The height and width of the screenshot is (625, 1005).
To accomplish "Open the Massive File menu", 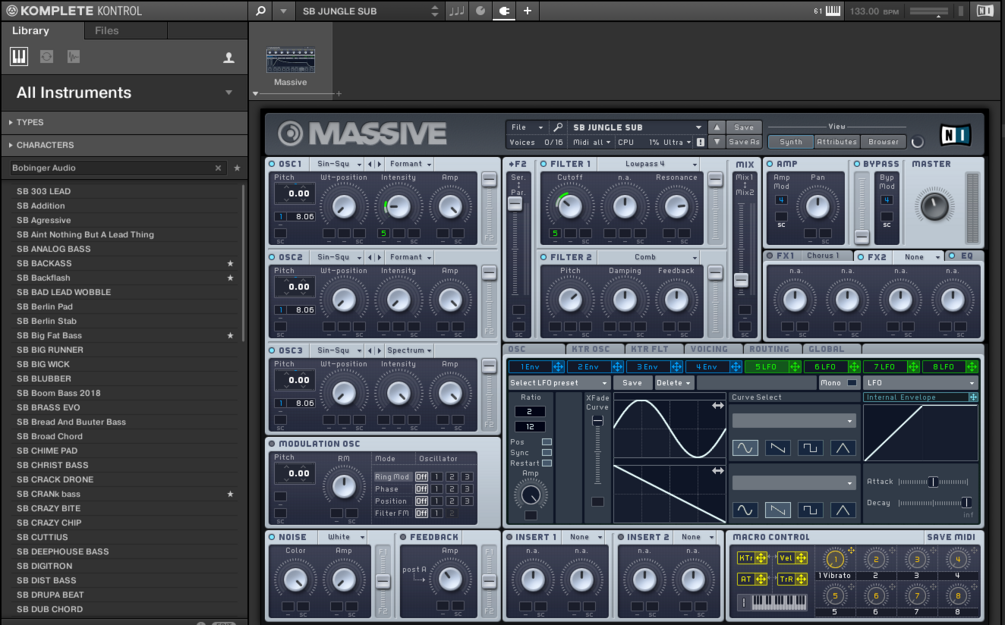I will click(527, 127).
